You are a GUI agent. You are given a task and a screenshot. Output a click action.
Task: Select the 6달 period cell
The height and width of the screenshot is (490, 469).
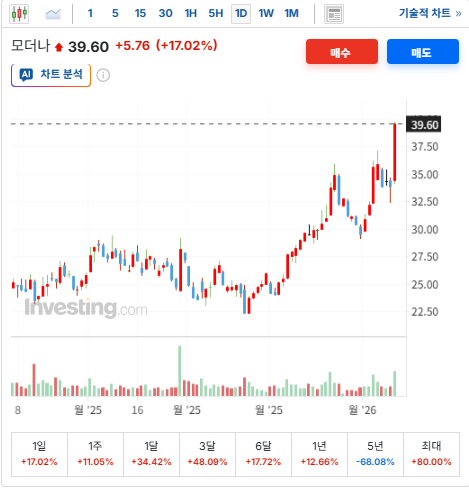tap(263, 454)
